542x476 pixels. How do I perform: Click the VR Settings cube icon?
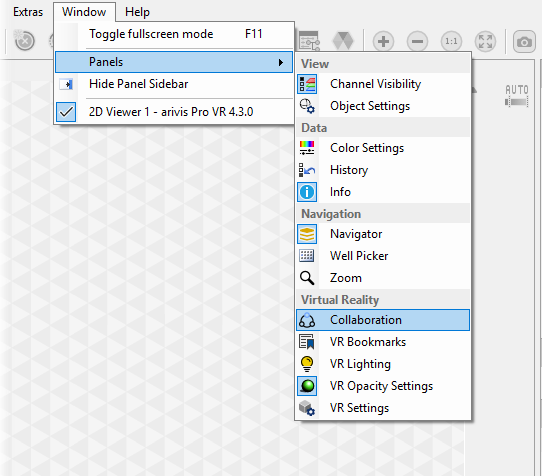pos(307,408)
